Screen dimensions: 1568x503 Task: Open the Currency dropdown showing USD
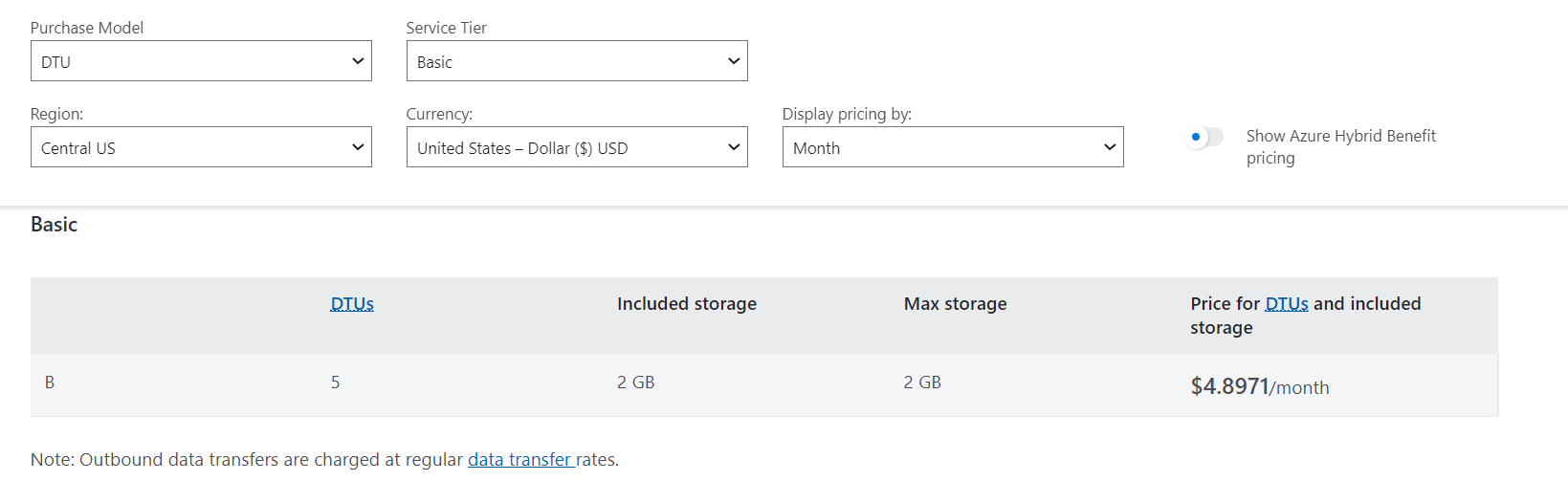tap(577, 147)
